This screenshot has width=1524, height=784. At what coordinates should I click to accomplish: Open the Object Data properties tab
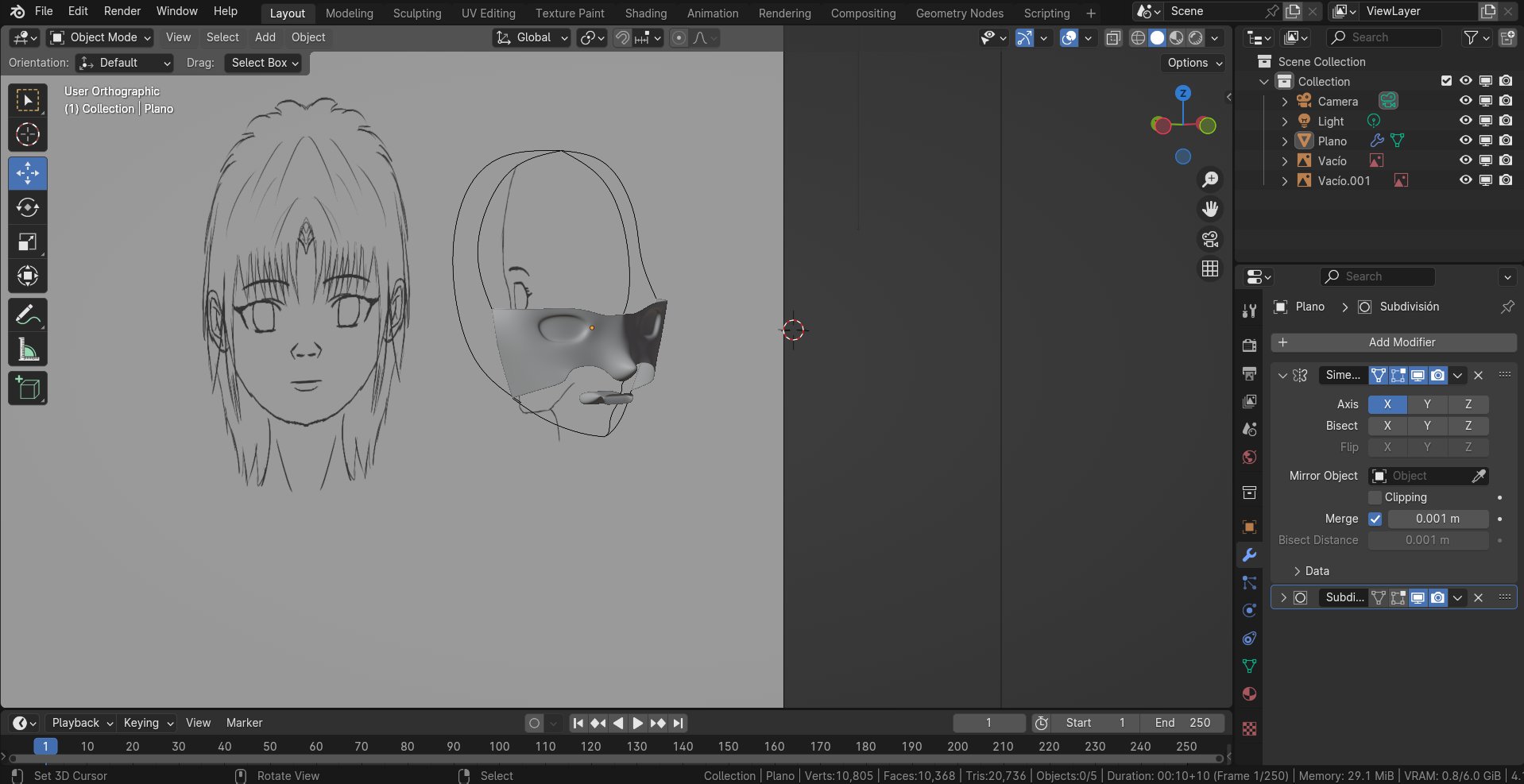click(x=1249, y=666)
